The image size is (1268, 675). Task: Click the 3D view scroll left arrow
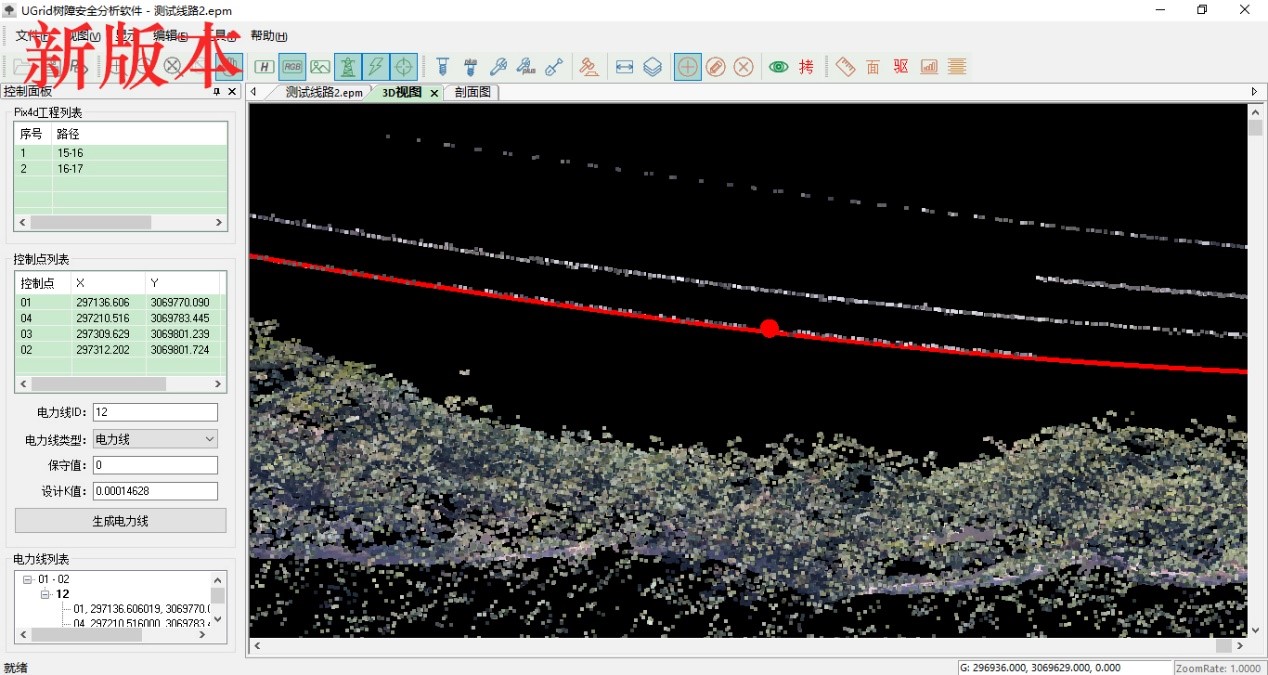click(256, 646)
